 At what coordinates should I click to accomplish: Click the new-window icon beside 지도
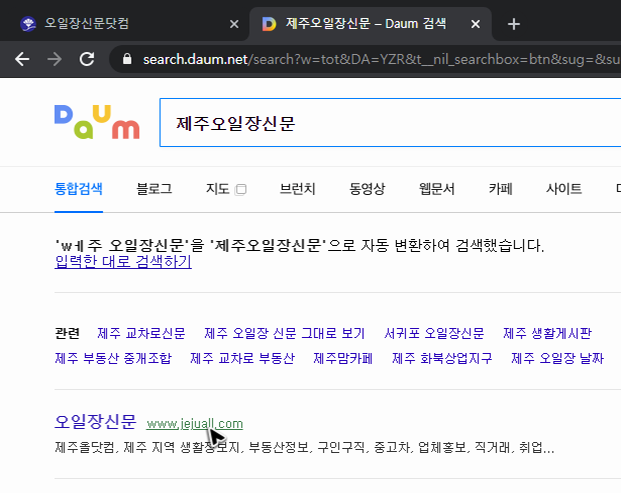240,190
